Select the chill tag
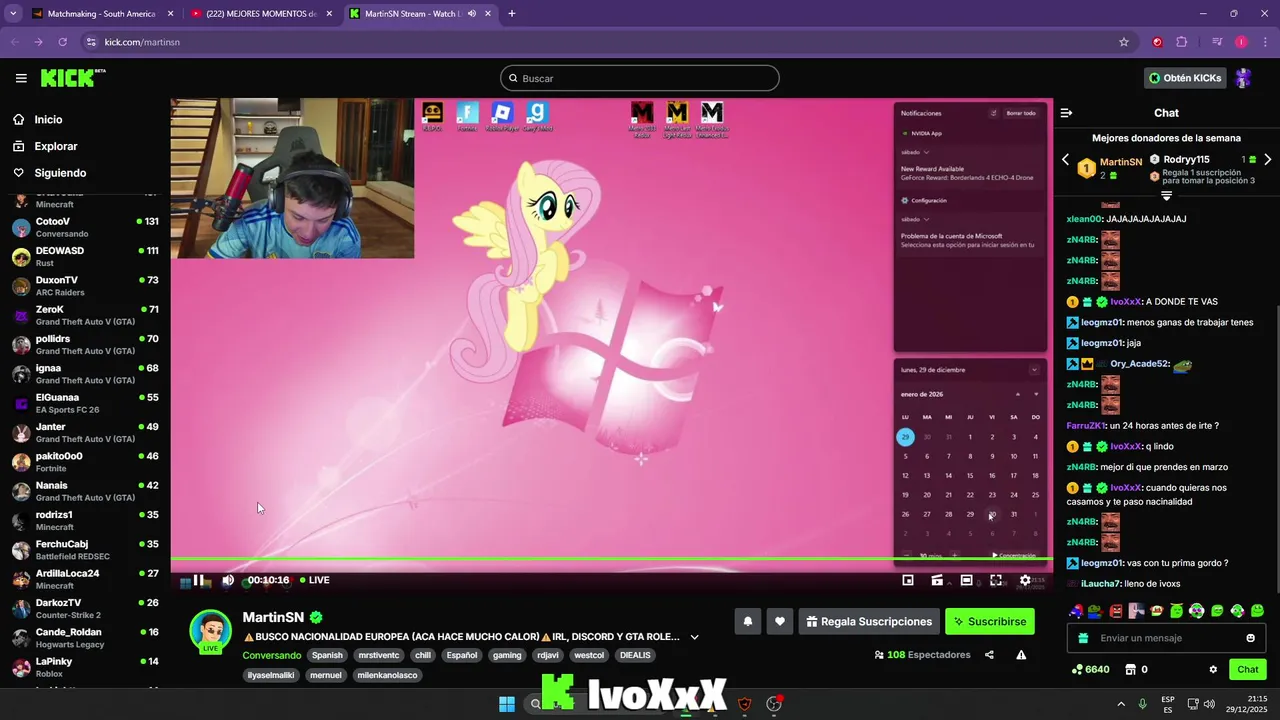This screenshot has height=720, width=1280. click(423, 655)
